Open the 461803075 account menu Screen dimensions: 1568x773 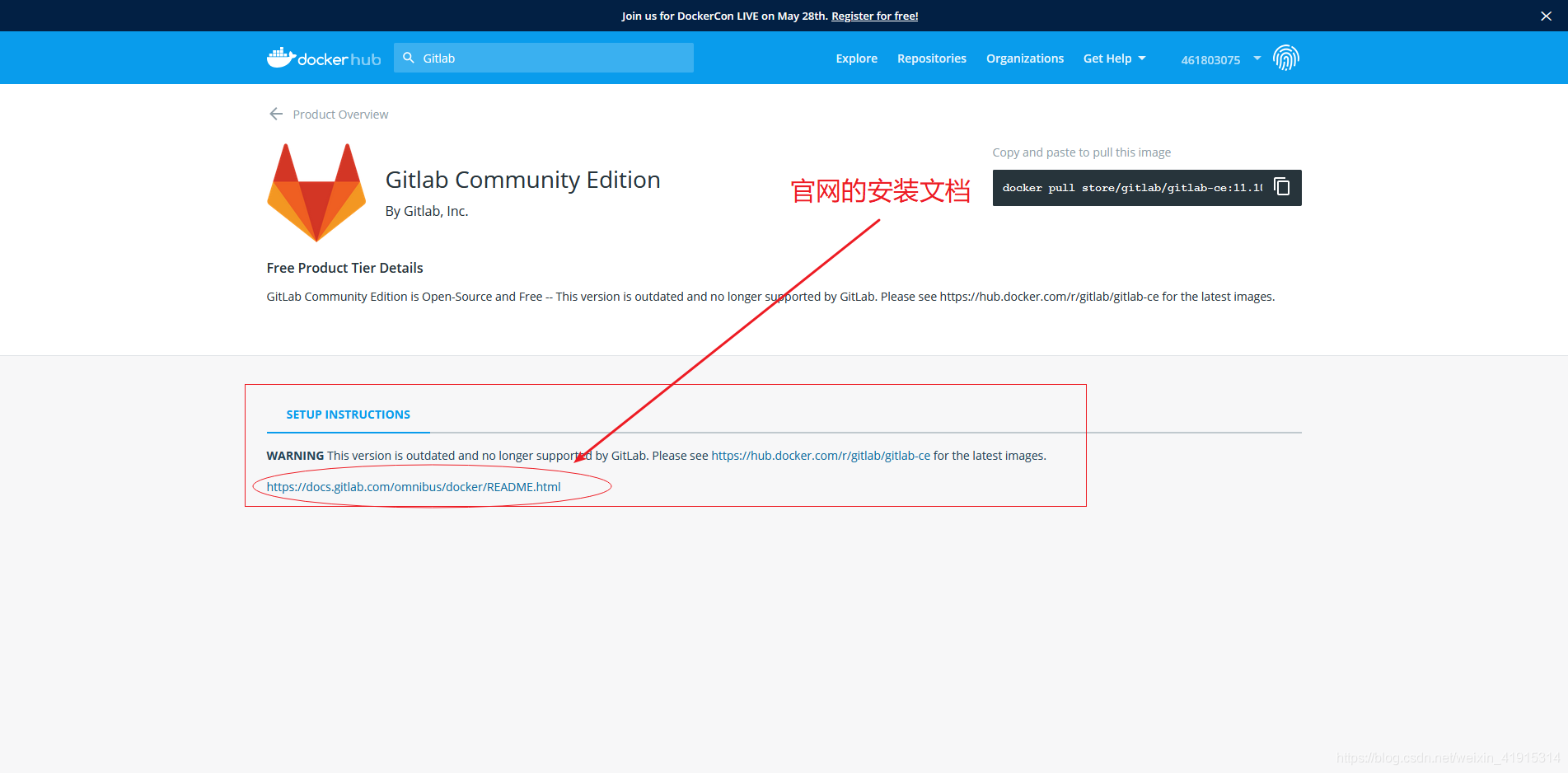point(1221,59)
